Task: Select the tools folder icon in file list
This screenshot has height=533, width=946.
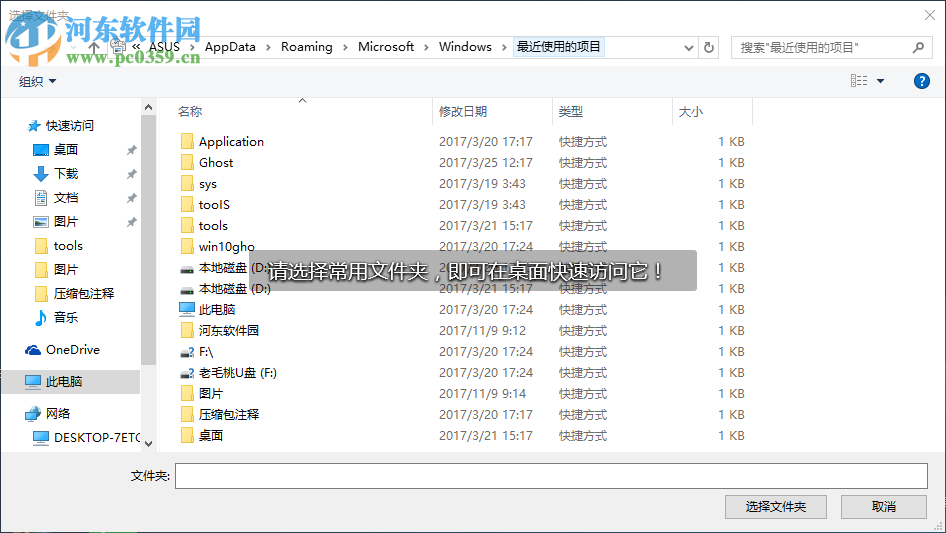Action: (187, 226)
